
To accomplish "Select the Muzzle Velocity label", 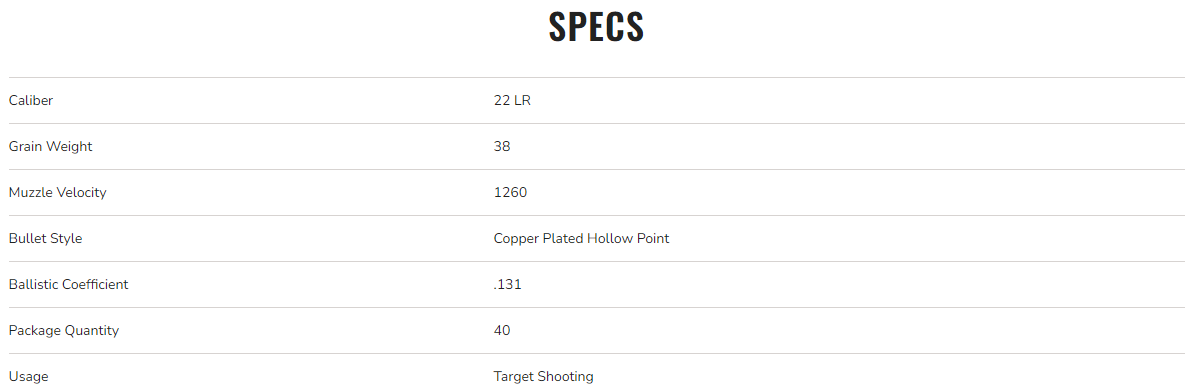I will (x=57, y=192).
